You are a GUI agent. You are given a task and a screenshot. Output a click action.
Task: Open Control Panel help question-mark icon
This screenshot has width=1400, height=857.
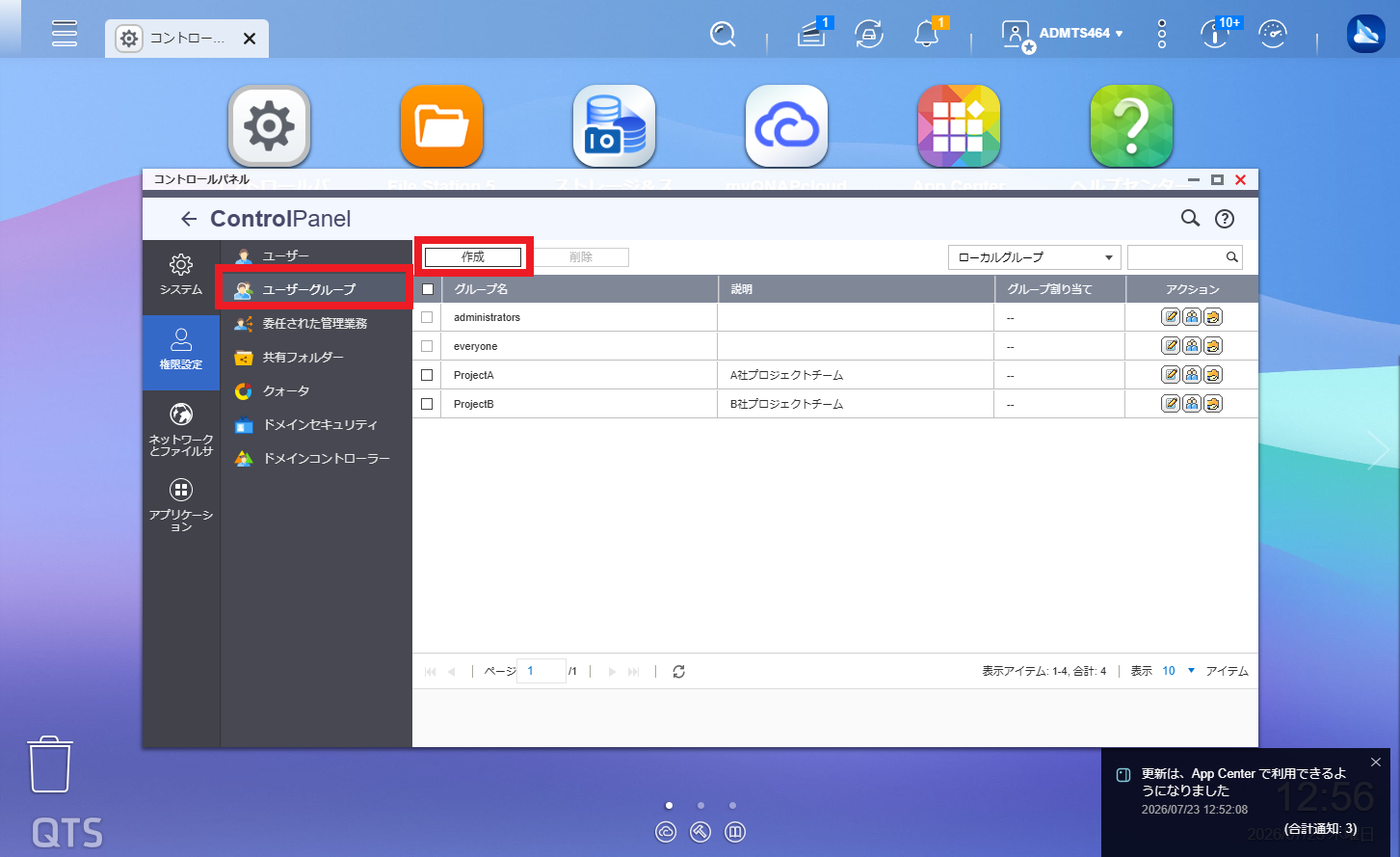pyautogui.click(x=1225, y=219)
